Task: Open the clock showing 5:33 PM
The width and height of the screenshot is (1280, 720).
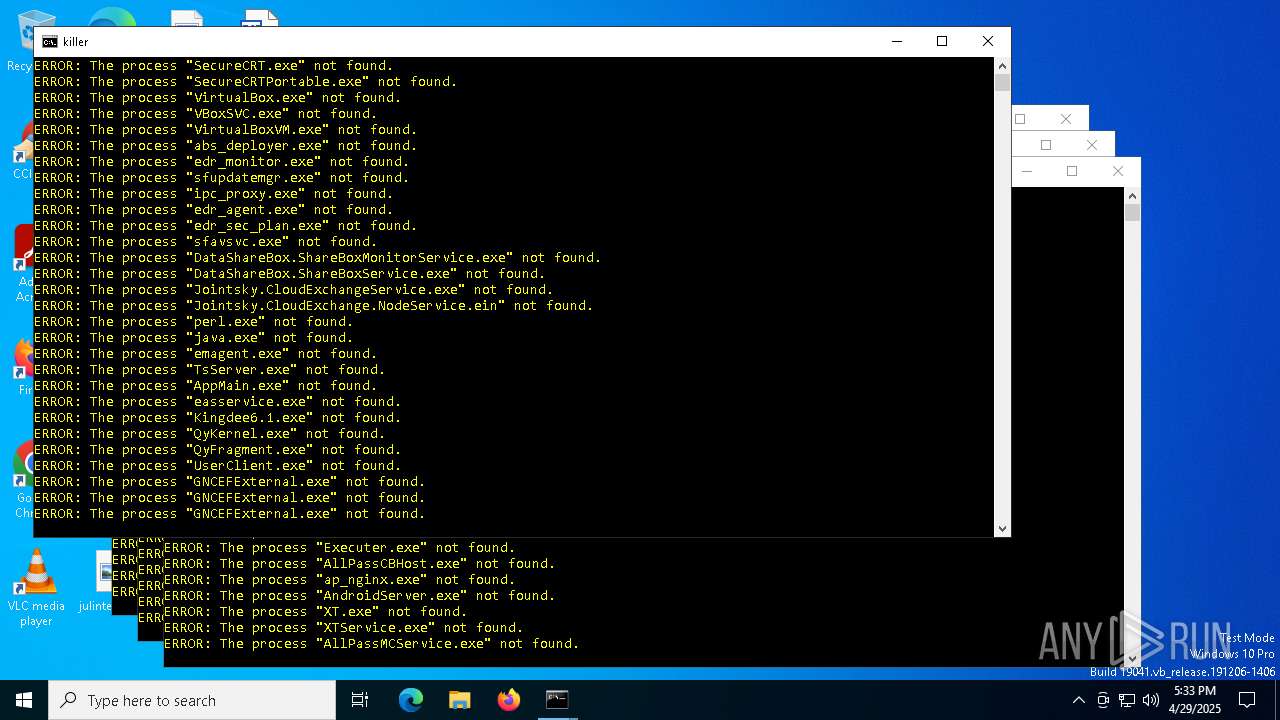Action: (1195, 700)
